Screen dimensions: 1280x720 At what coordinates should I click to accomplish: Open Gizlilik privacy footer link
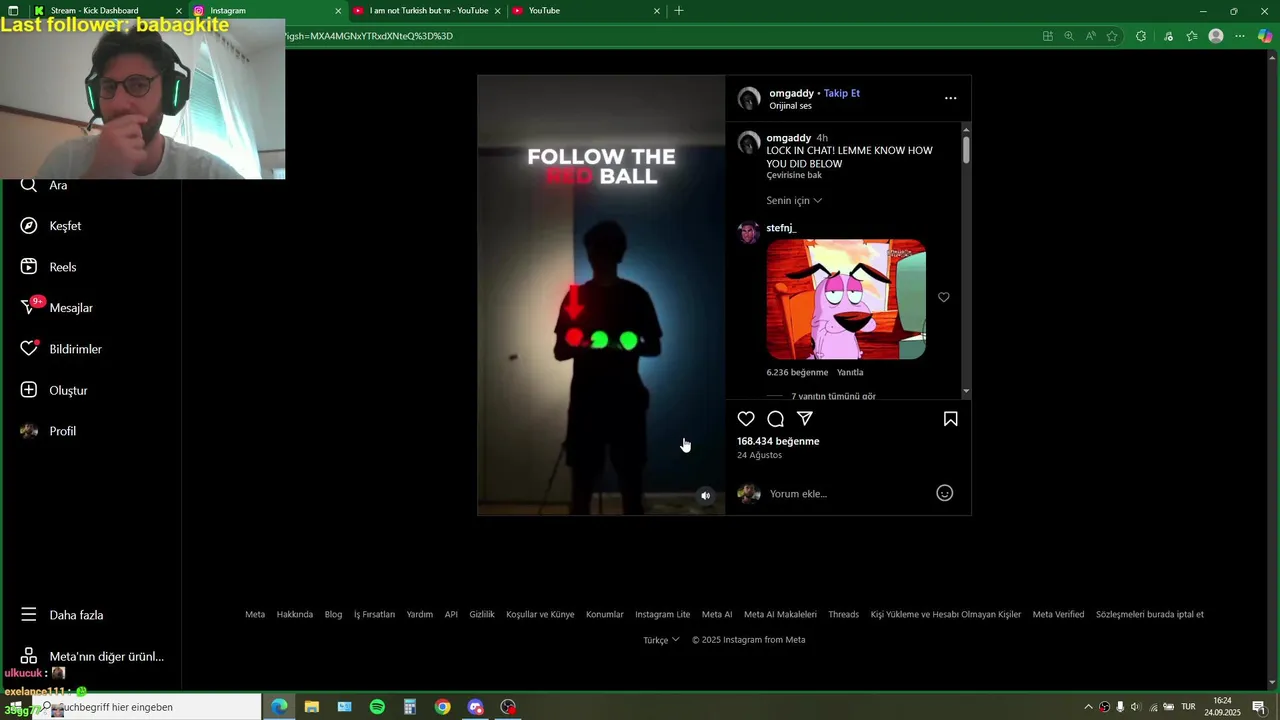[x=482, y=614]
